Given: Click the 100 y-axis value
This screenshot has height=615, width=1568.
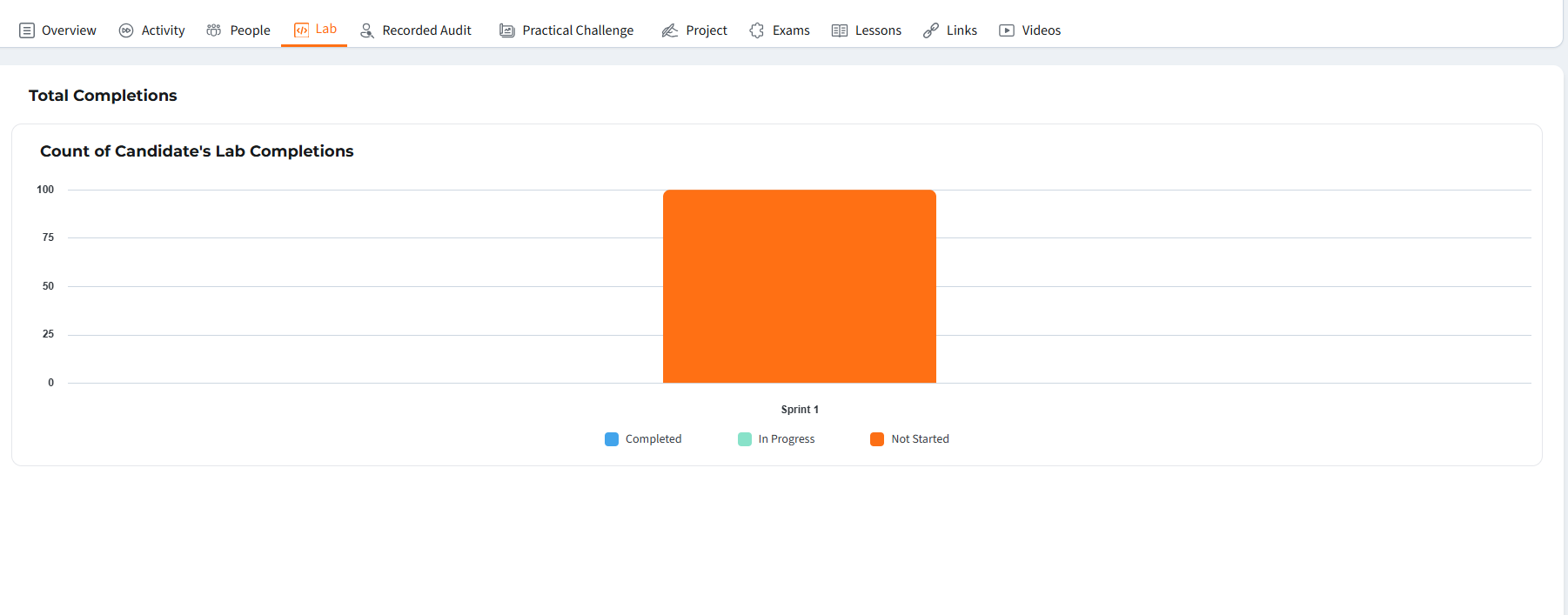Looking at the screenshot, I should [x=45, y=190].
